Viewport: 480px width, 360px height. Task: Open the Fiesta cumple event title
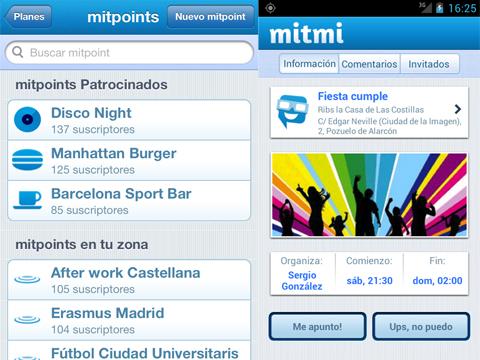(353, 96)
